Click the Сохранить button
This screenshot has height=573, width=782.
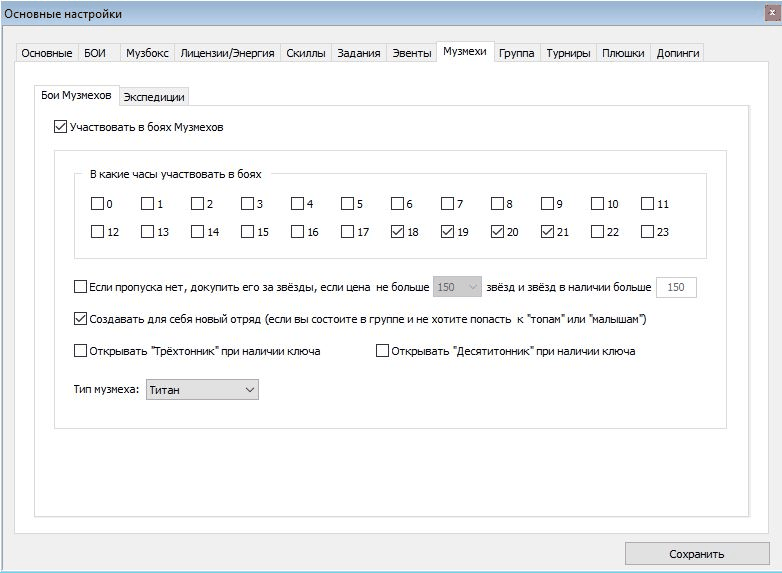coord(697,554)
